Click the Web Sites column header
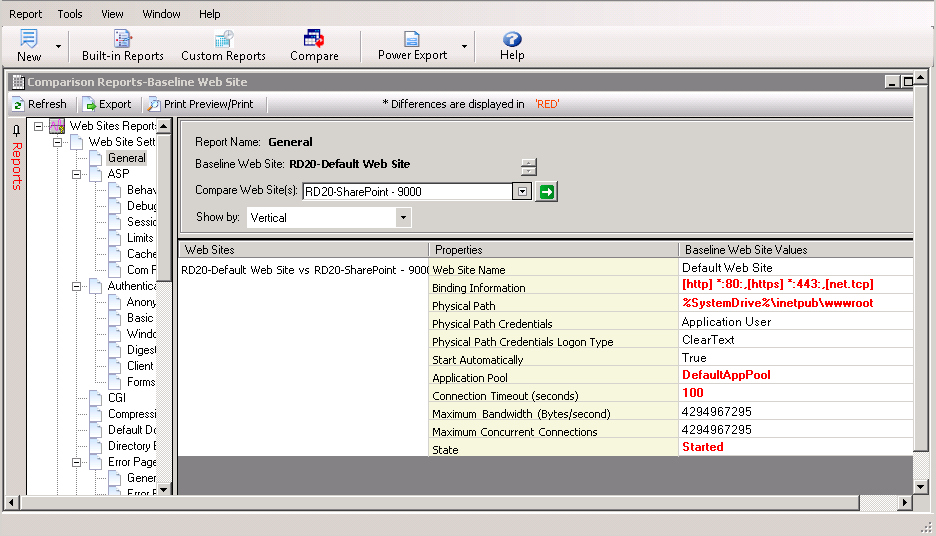Image resolution: width=936 pixels, height=536 pixels. [x=303, y=249]
